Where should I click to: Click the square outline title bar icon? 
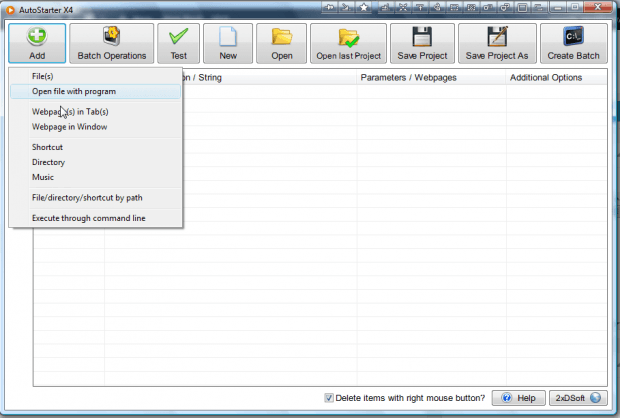(522, 7)
